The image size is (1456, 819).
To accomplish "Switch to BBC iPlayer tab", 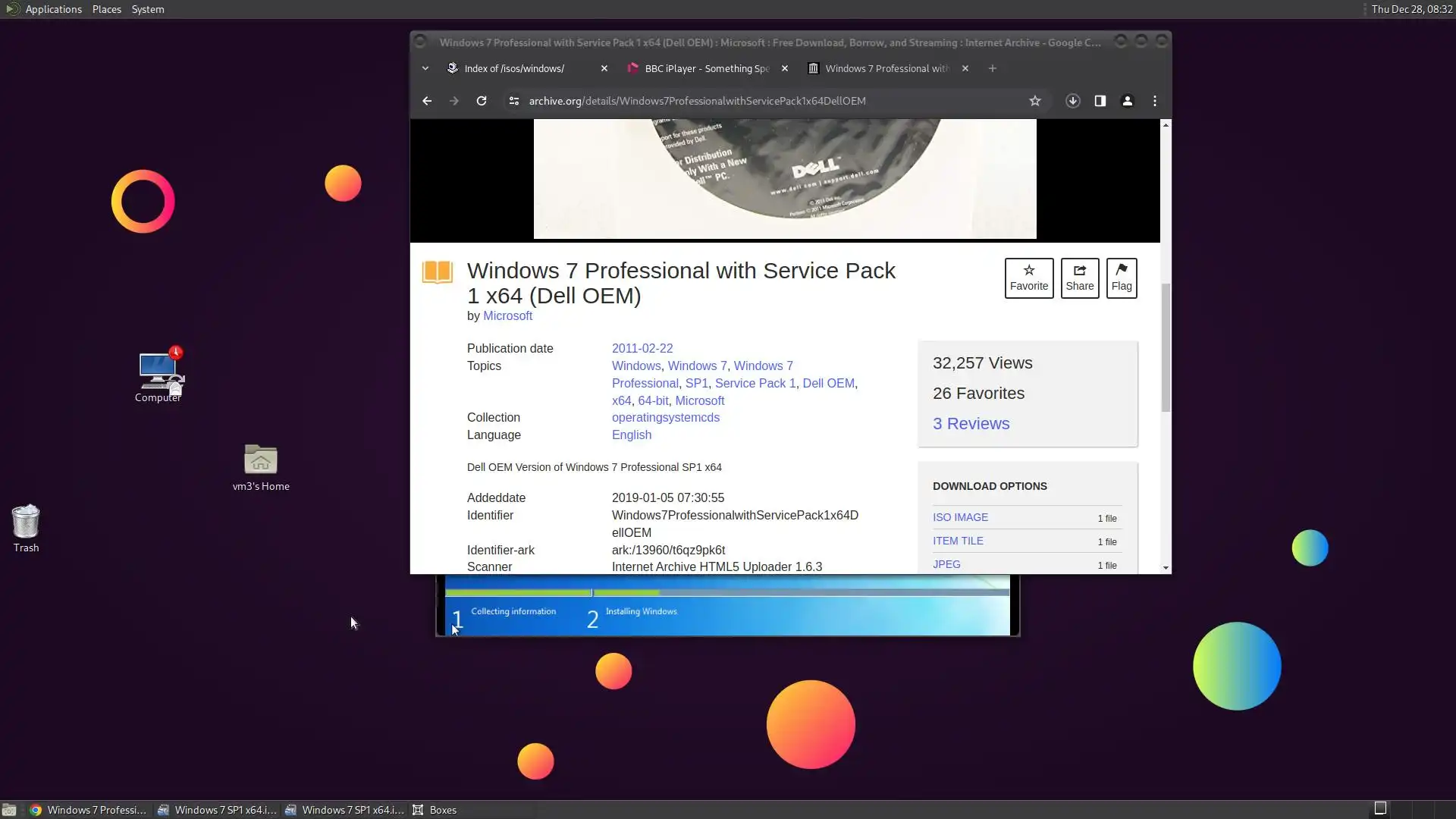I will pos(705,68).
